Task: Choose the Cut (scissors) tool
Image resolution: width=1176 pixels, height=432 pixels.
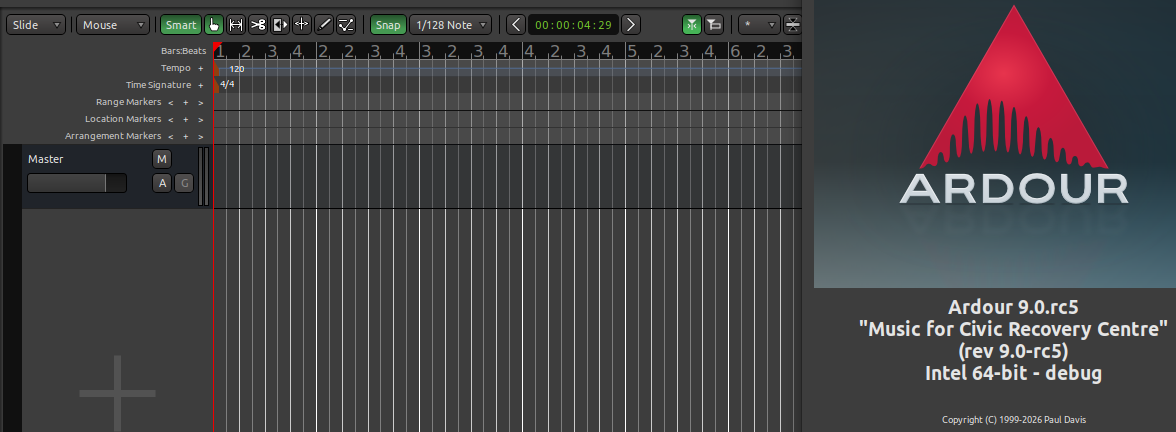Action: tap(258, 25)
